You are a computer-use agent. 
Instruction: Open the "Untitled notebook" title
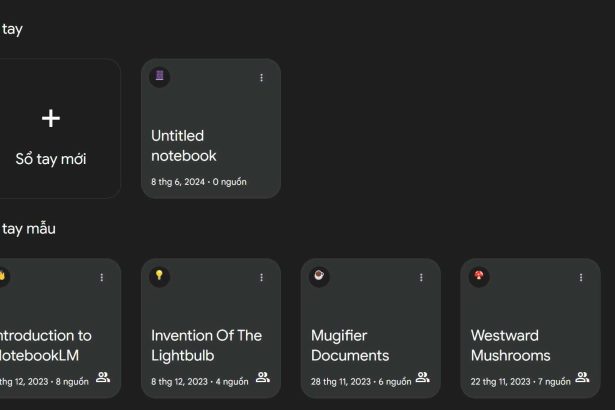184,146
